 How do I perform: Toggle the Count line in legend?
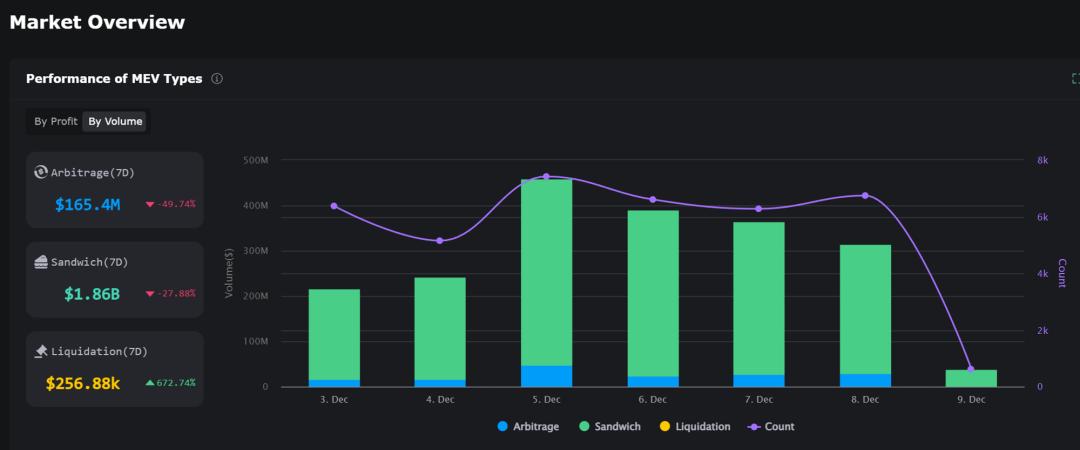(771, 427)
